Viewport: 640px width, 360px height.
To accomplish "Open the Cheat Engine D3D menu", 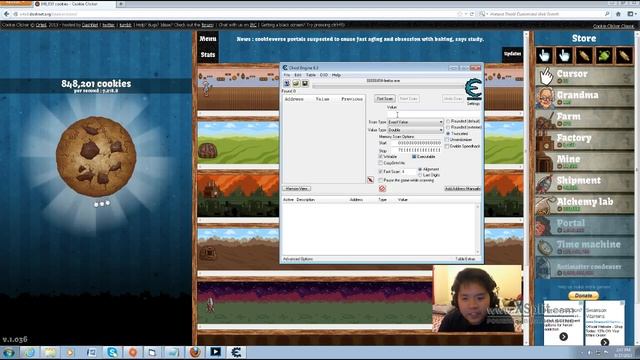I will click(x=324, y=75).
